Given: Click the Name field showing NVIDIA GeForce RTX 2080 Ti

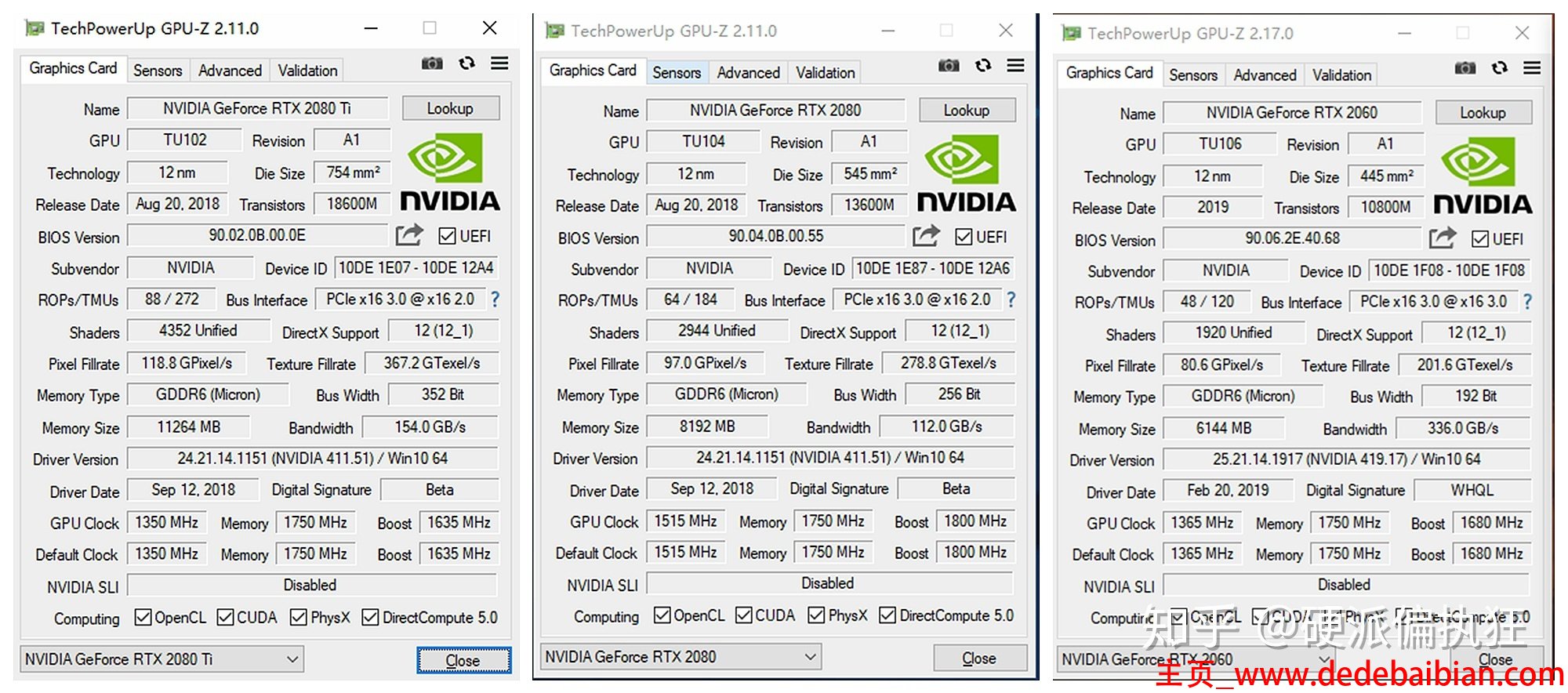Looking at the screenshot, I should point(257,108).
